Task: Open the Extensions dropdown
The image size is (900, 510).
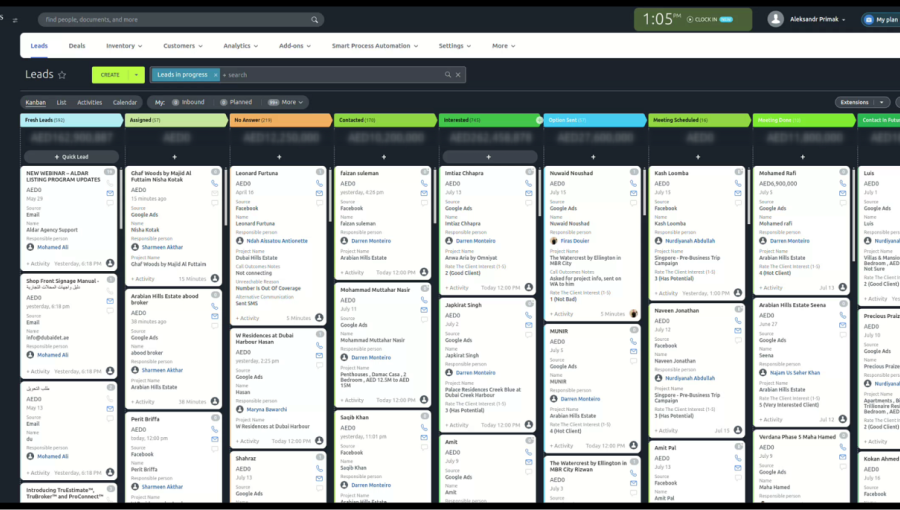Action: (862, 102)
